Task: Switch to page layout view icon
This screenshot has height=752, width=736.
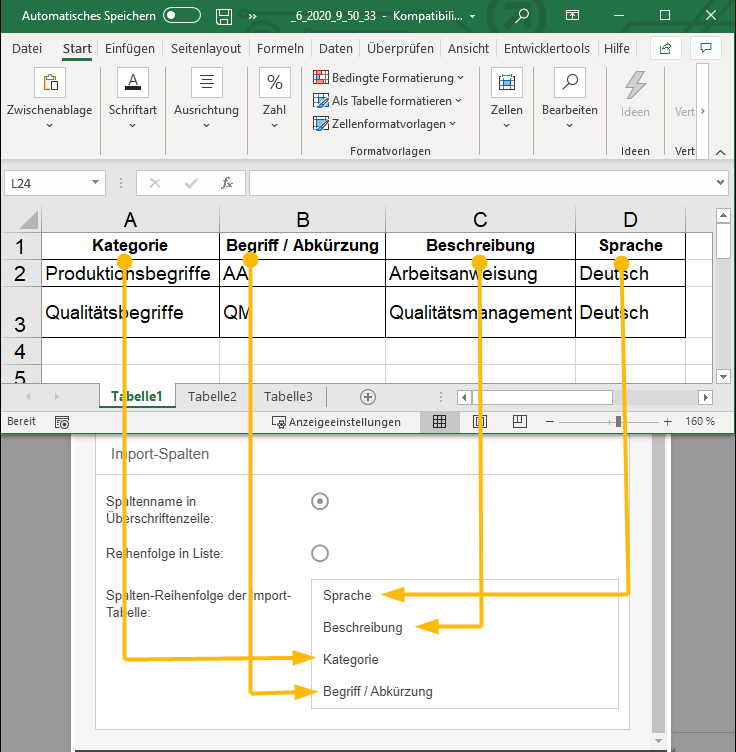Action: click(x=480, y=422)
